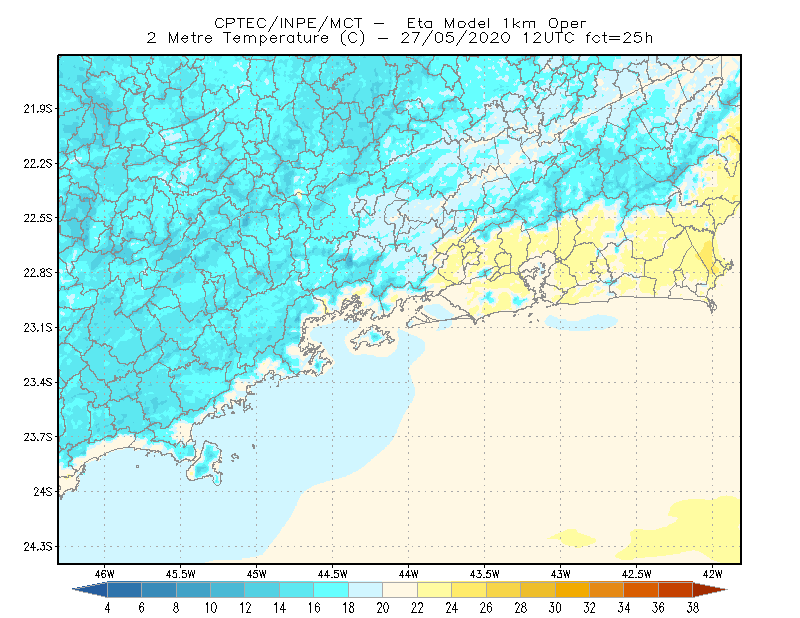Click the legend swatch between 26 and 28
This screenshot has width=800, height=618.
(504, 590)
